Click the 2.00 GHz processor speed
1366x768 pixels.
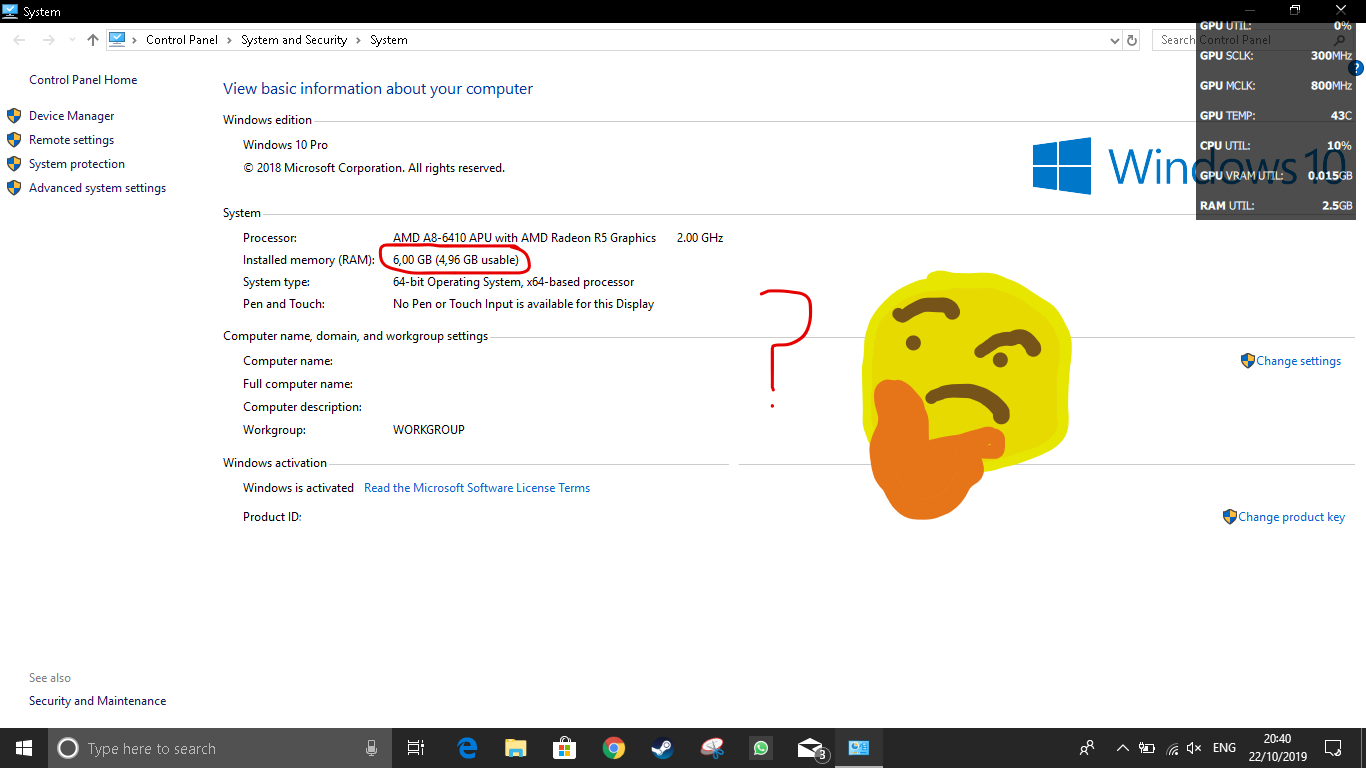point(699,238)
